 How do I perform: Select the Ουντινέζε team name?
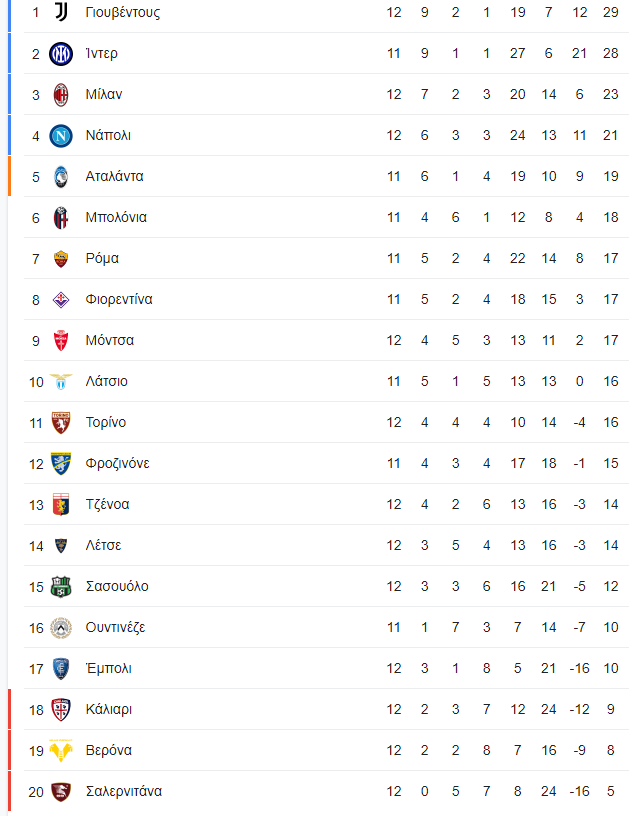tap(115, 628)
